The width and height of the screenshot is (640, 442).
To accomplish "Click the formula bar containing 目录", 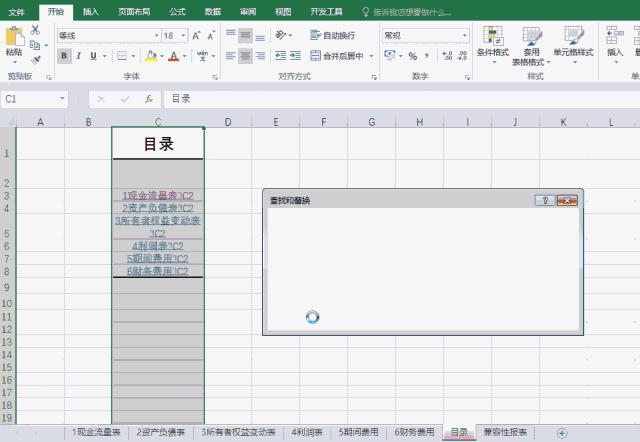I will coord(402,99).
